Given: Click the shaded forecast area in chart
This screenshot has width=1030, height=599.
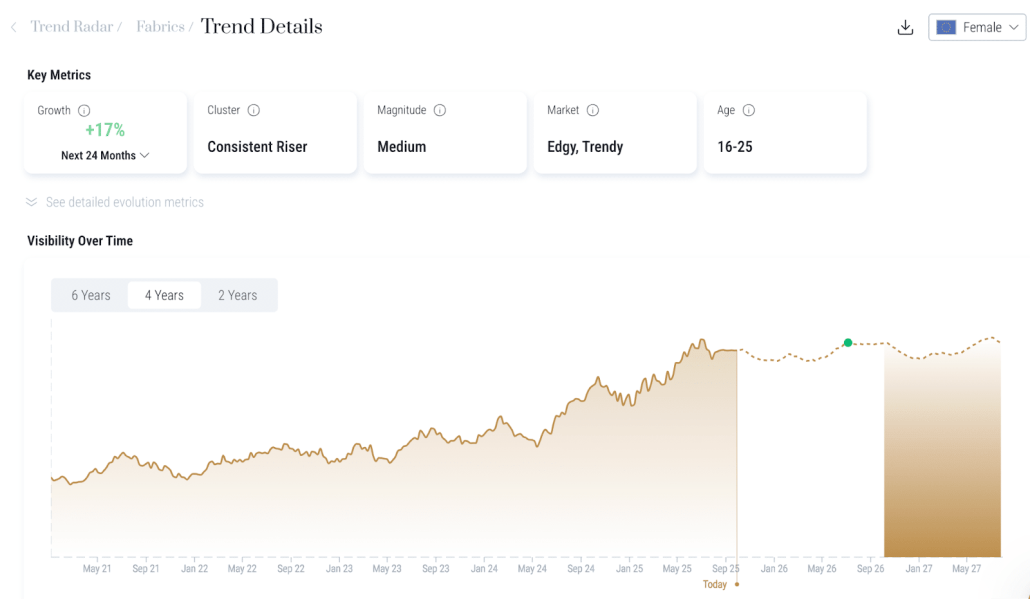Looking at the screenshot, I should [x=942, y=470].
